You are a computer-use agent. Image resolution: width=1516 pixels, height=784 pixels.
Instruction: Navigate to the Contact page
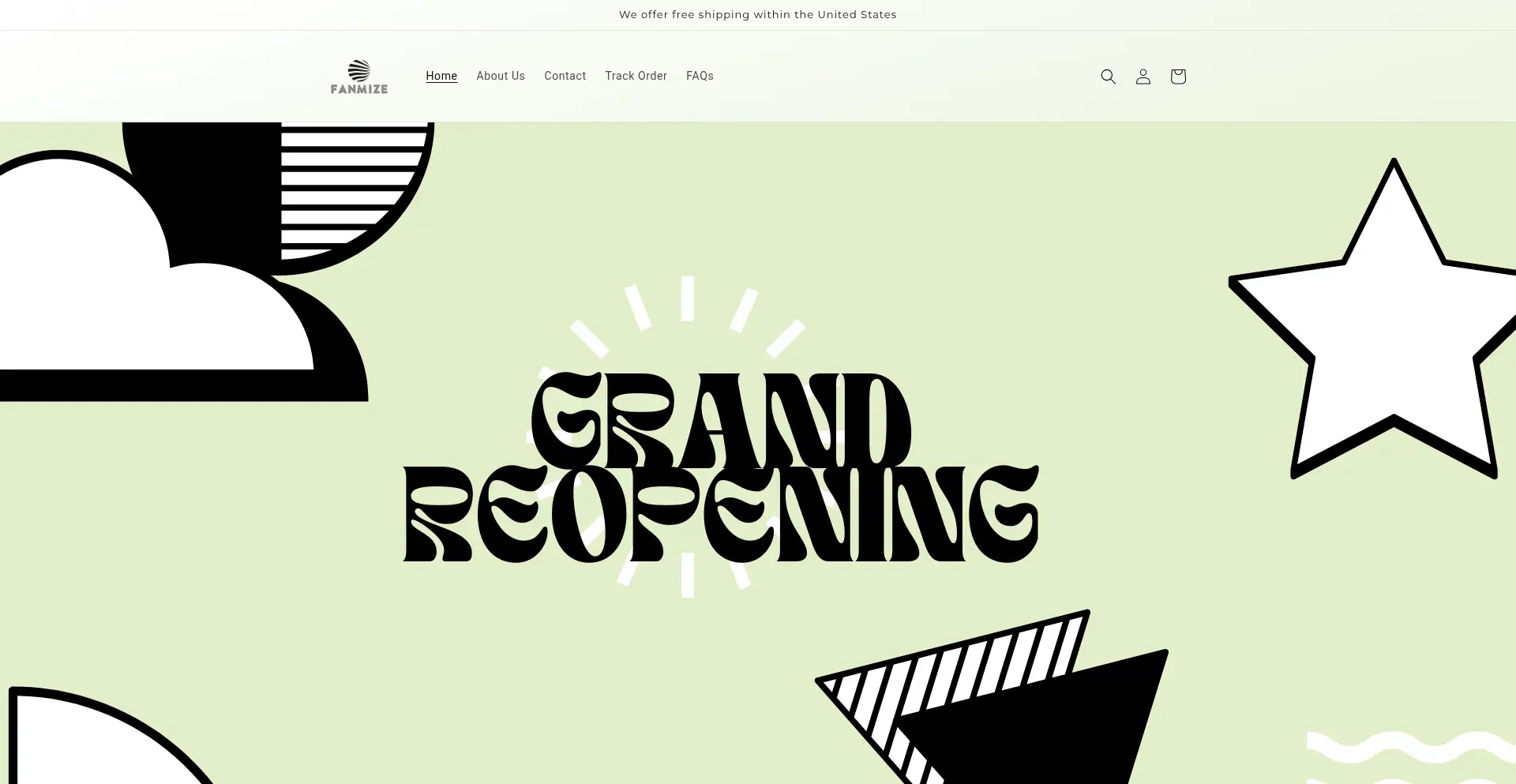coord(565,76)
